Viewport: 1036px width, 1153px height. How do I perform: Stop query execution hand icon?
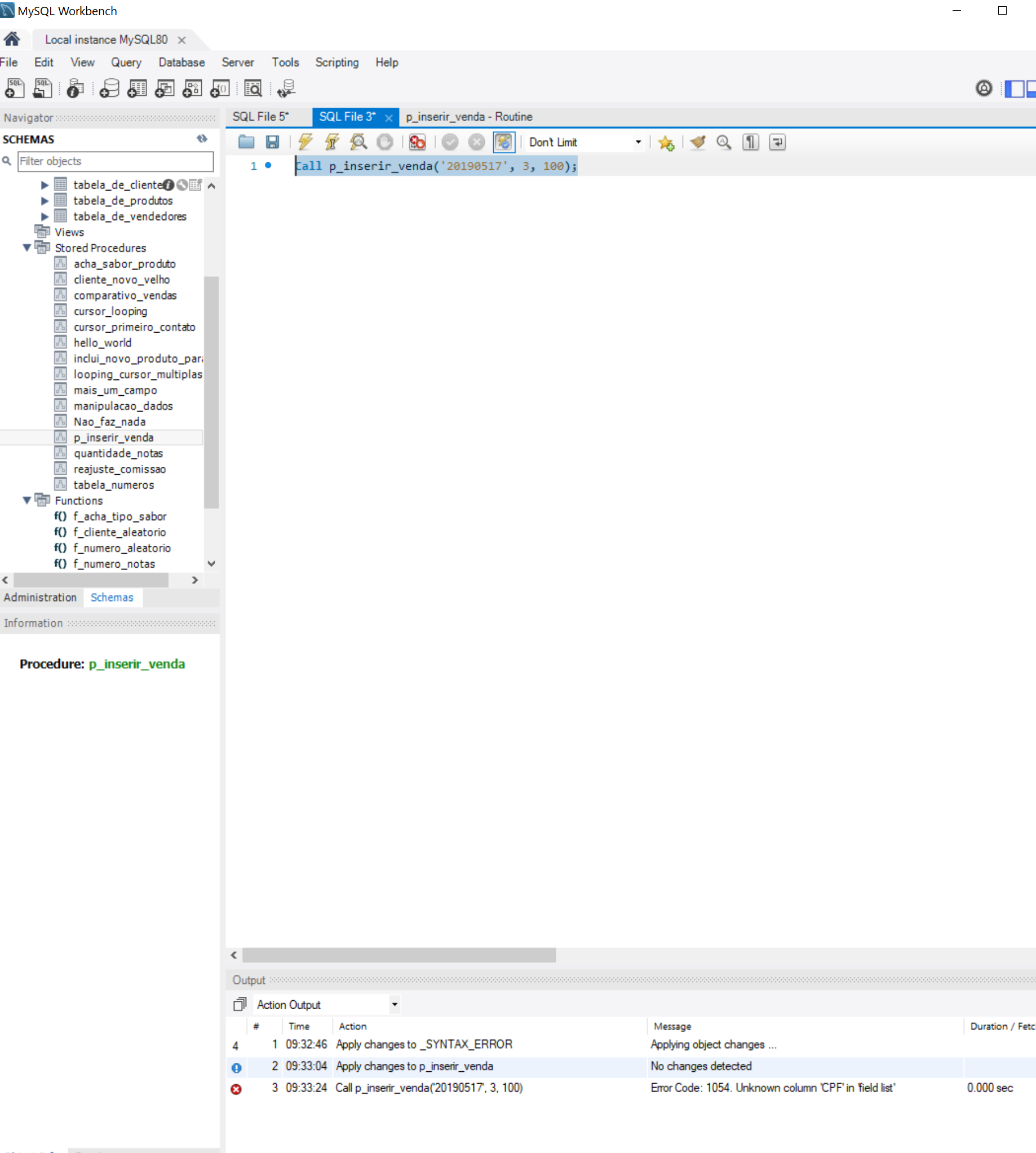[385, 142]
